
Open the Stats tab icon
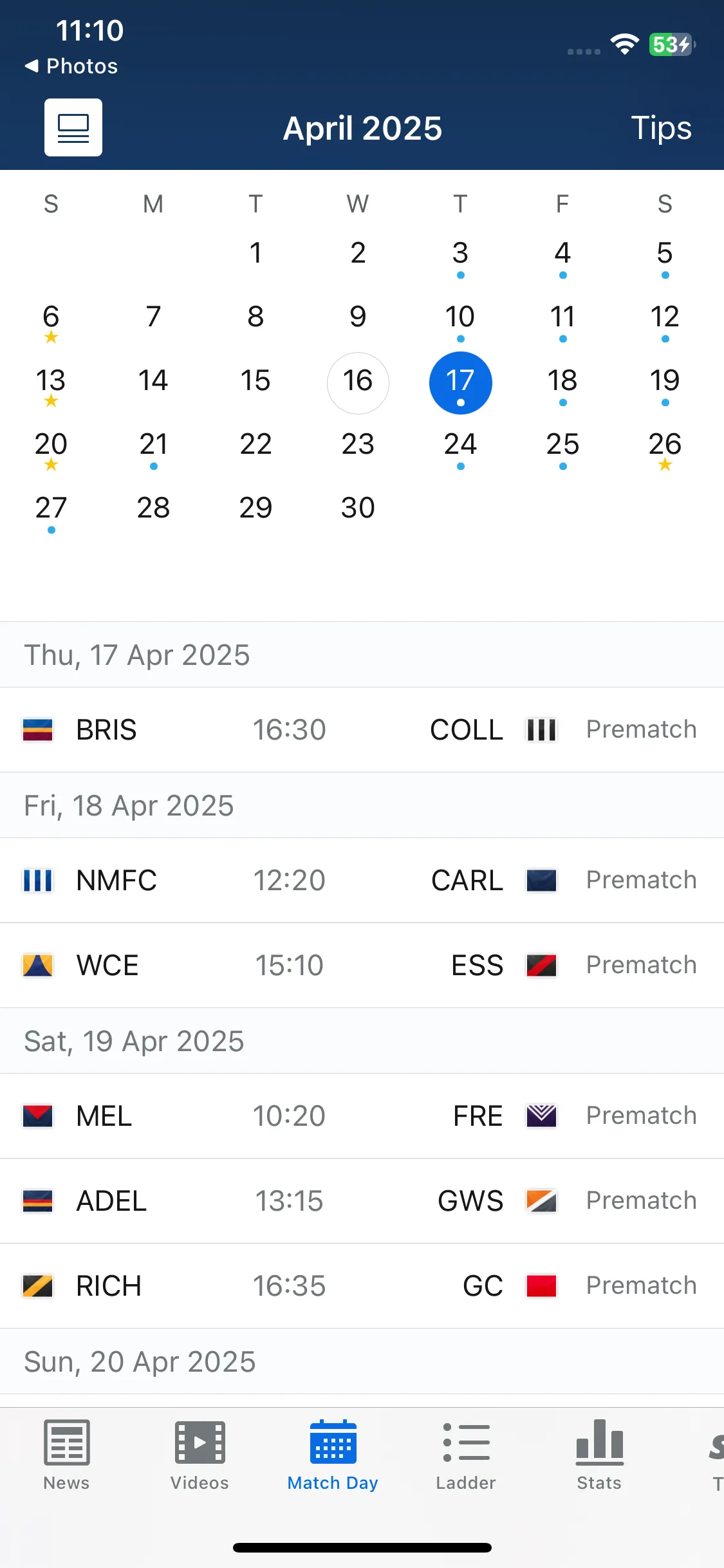click(x=599, y=1441)
